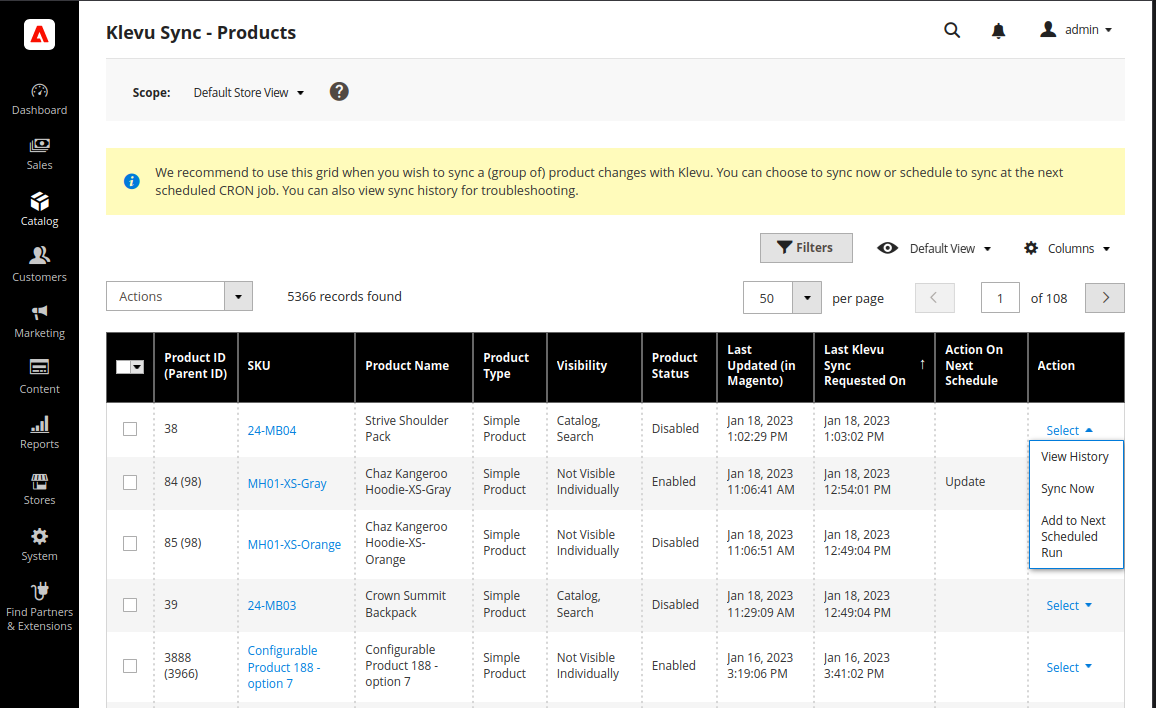The width and height of the screenshot is (1156, 708).
Task: Open the Dashboard sidebar icon
Action: tap(39, 100)
